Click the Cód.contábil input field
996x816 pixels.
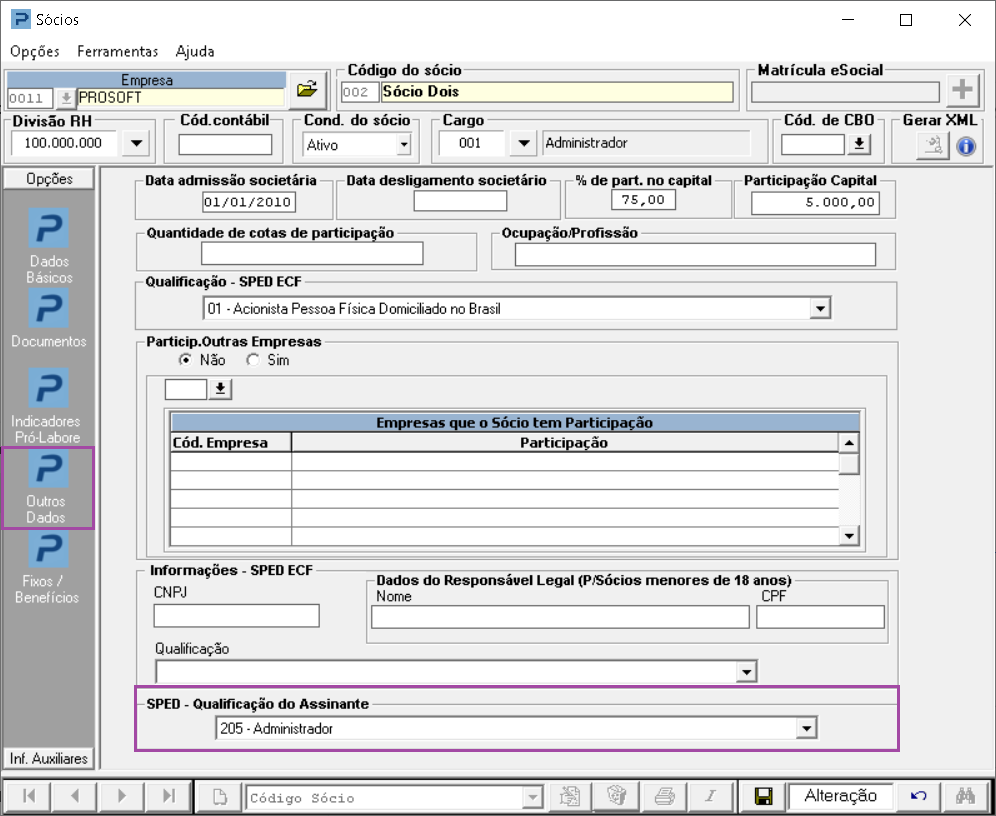point(225,145)
